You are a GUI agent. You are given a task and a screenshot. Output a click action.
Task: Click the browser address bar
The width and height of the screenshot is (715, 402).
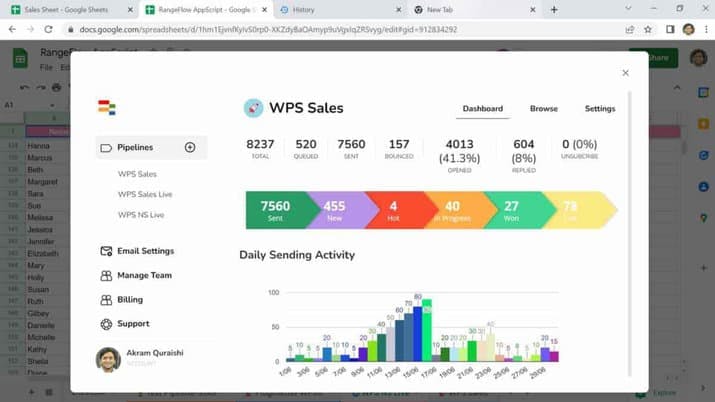click(x=347, y=29)
